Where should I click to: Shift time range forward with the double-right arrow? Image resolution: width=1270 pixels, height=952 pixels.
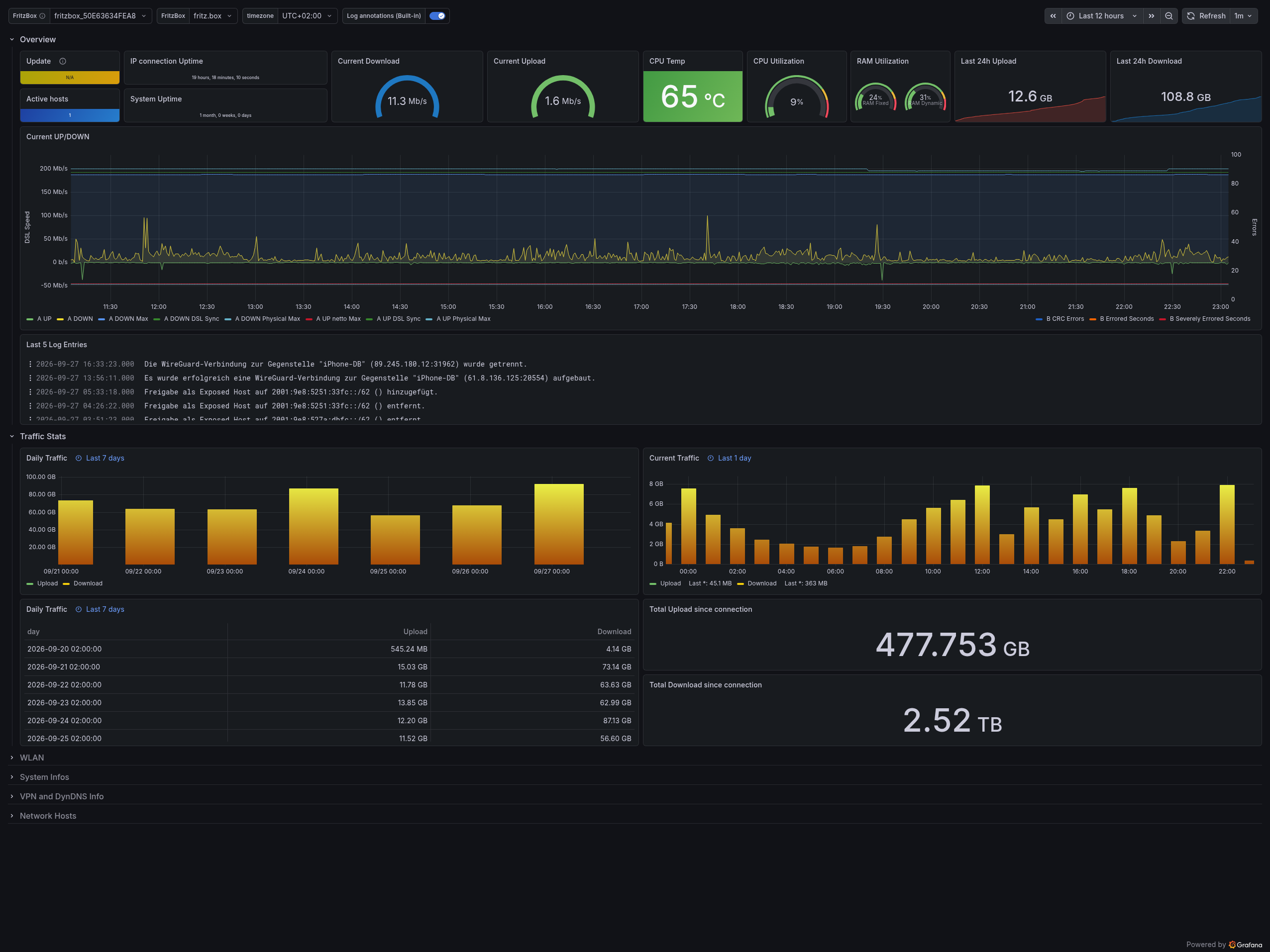pos(1151,16)
